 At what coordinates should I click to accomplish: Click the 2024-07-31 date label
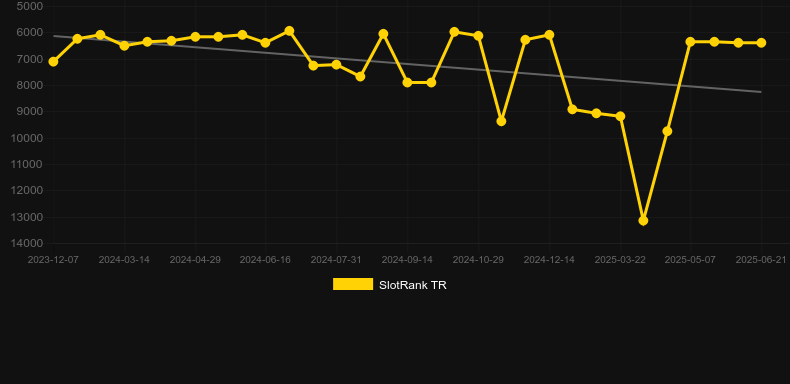pyautogui.click(x=336, y=260)
